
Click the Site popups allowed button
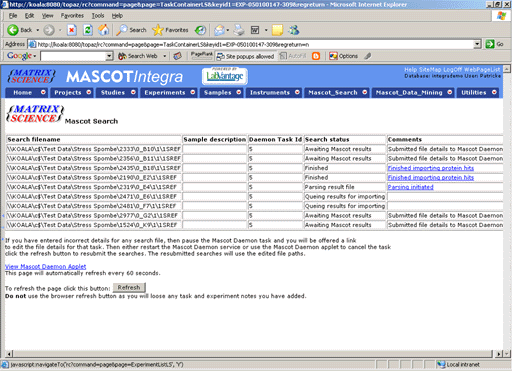click(245, 56)
